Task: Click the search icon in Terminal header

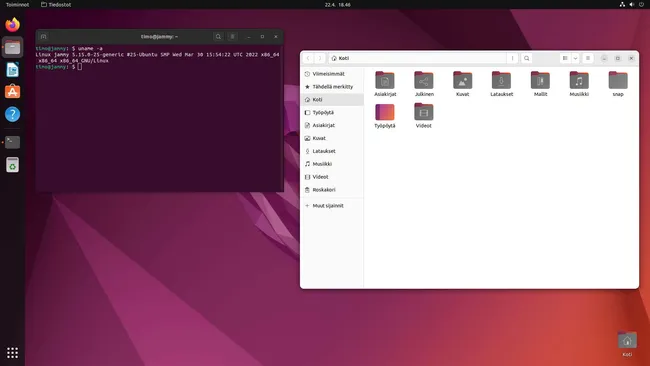Action: tap(218, 36)
